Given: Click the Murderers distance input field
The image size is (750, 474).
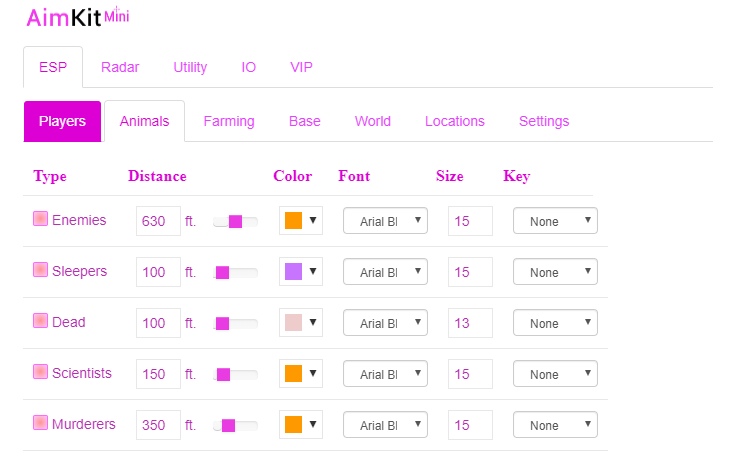Looking at the screenshot, I should pyautogui.click(x=158, y=425).
